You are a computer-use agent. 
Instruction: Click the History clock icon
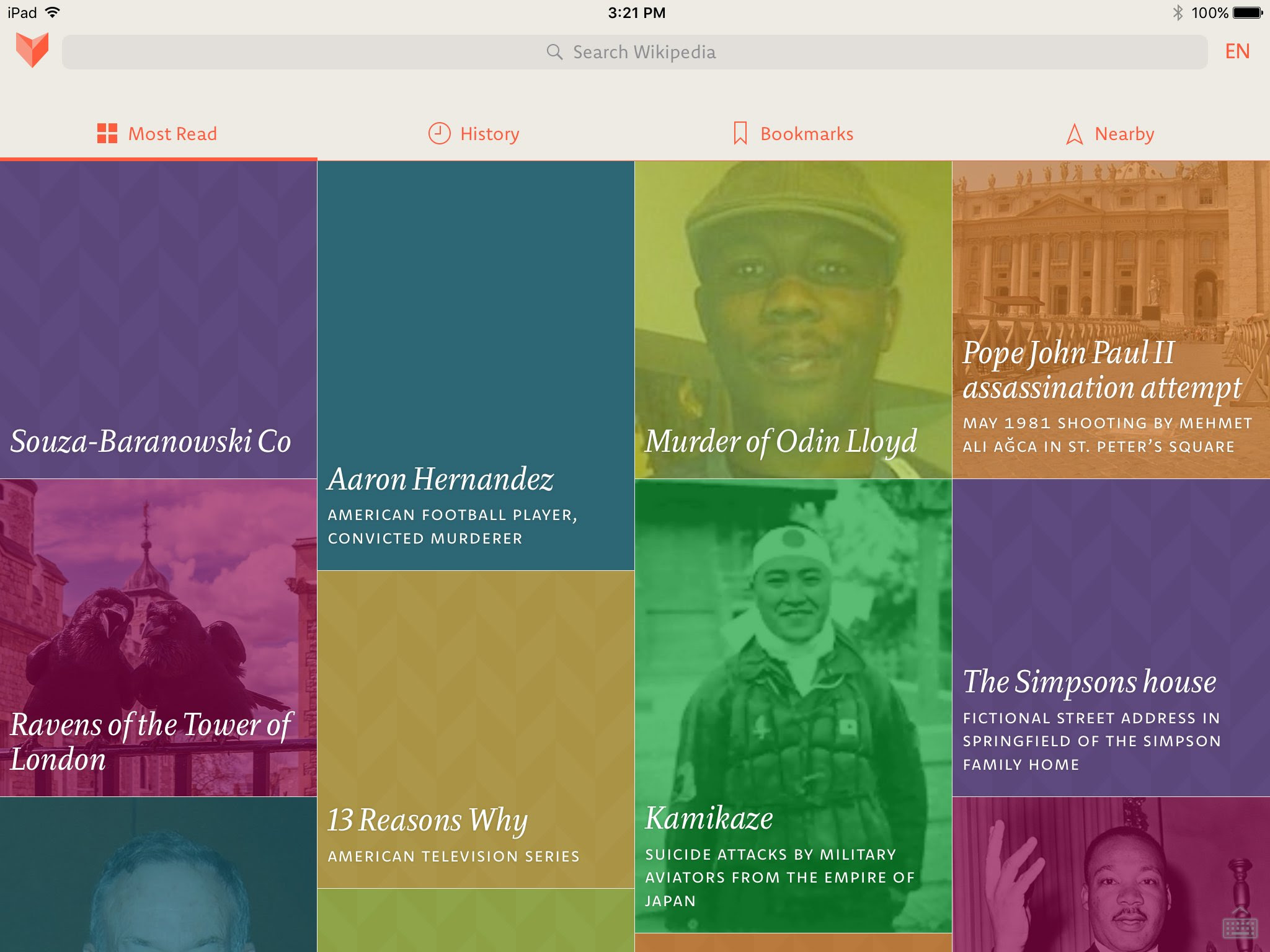coord(439,133)
